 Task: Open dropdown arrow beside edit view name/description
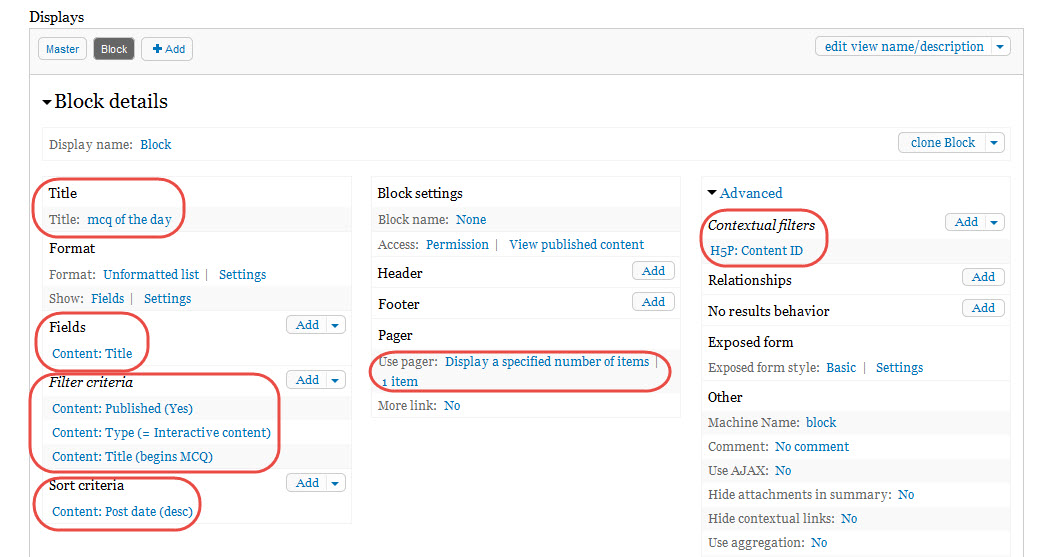(x=1000, y=46)
